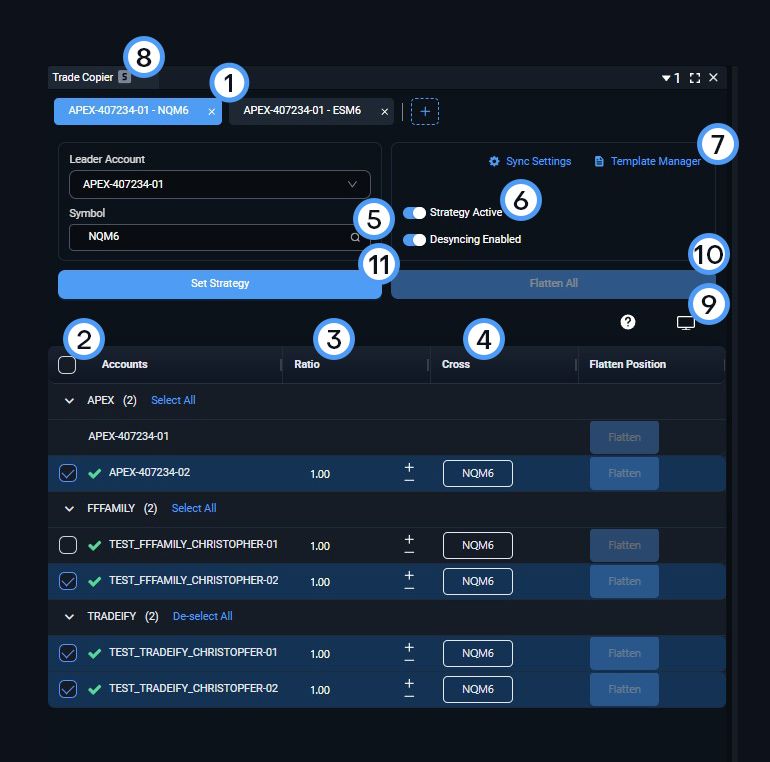Viewport: 770px width, 762px height.
Task: Click fullscreen expand icon in title bar
Action: pos(695,78)
